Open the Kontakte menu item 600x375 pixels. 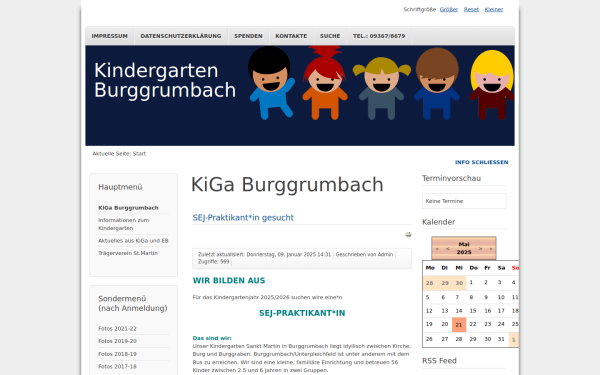coord(291,36)
